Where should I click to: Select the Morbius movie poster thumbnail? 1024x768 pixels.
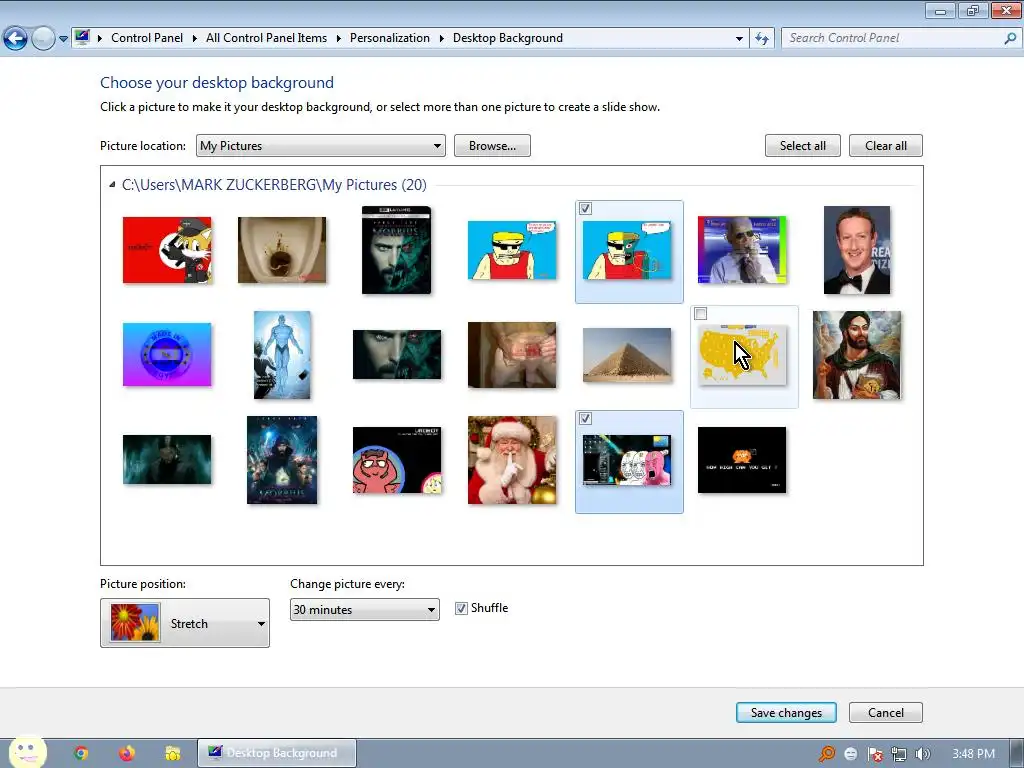(282, 460)
